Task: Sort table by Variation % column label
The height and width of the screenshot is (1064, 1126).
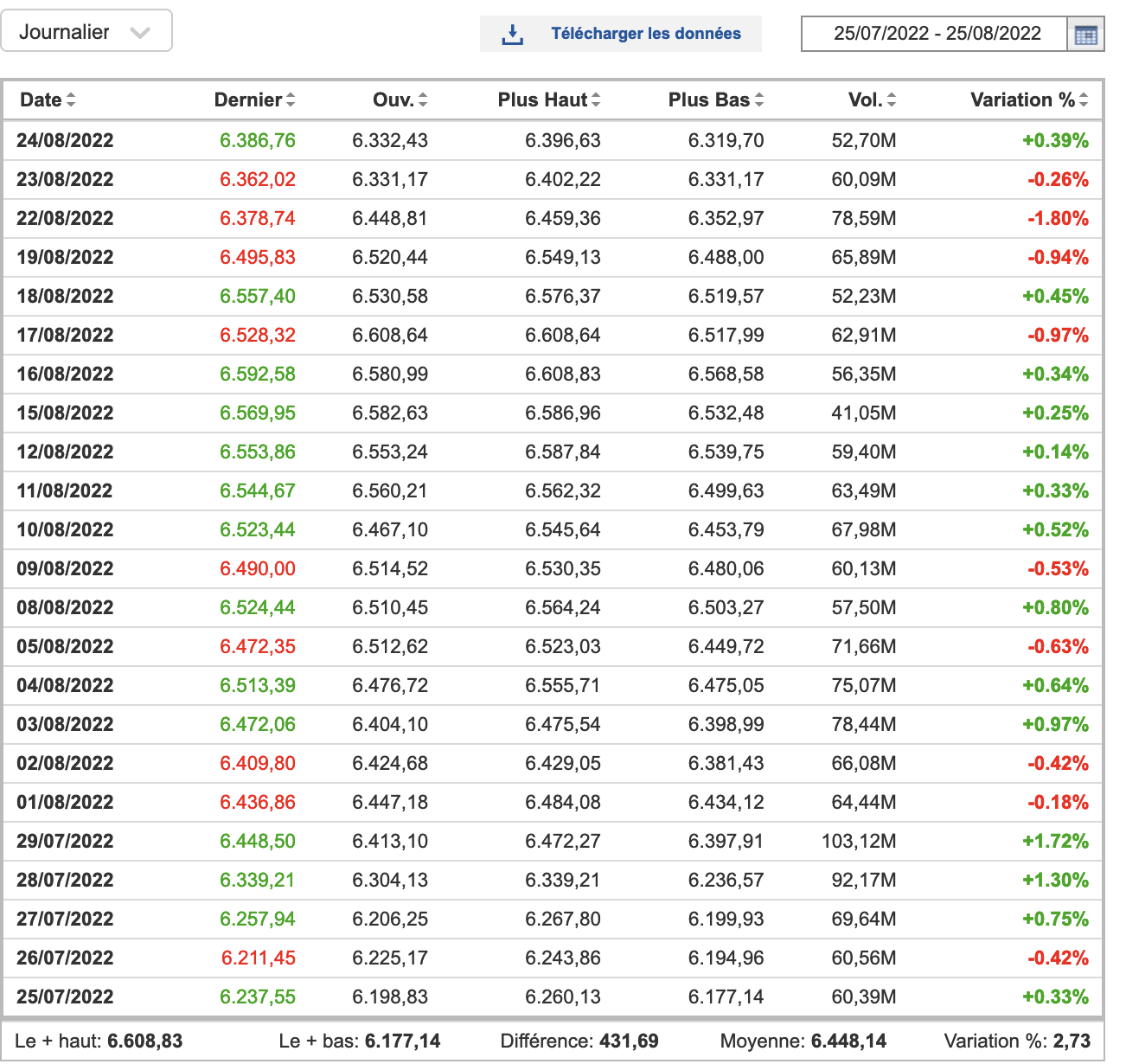Action: pyautogui.click(x=1022, y=100)
